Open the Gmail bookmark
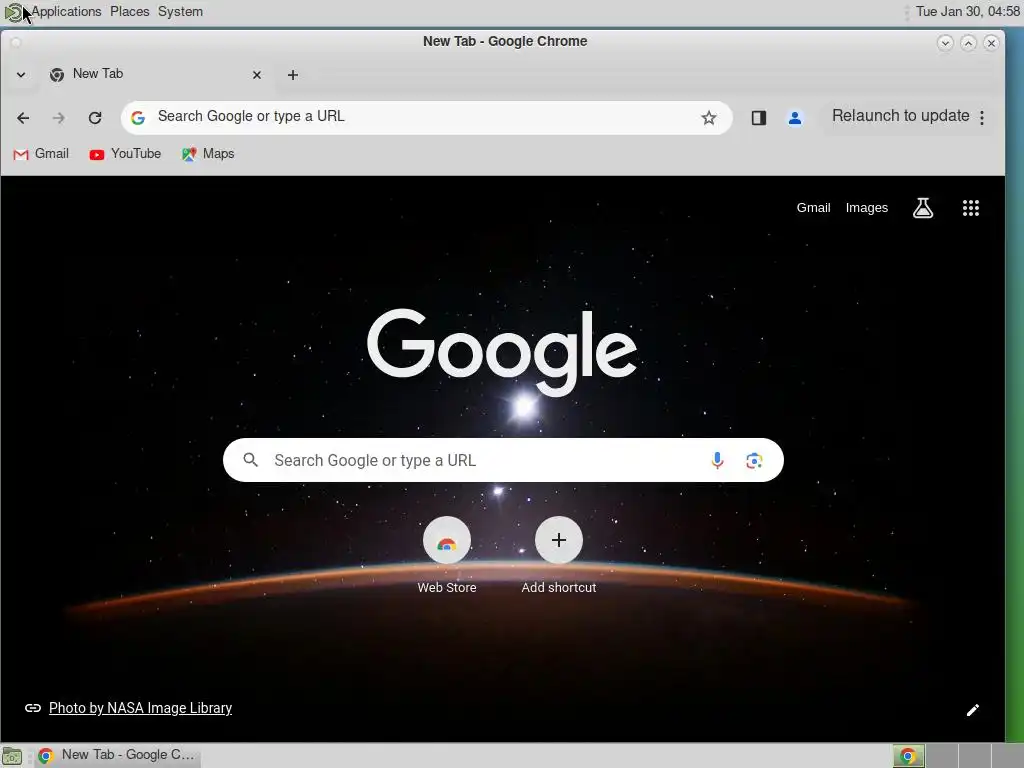This screenshot has height=768, width=1024. pos(41,154)
